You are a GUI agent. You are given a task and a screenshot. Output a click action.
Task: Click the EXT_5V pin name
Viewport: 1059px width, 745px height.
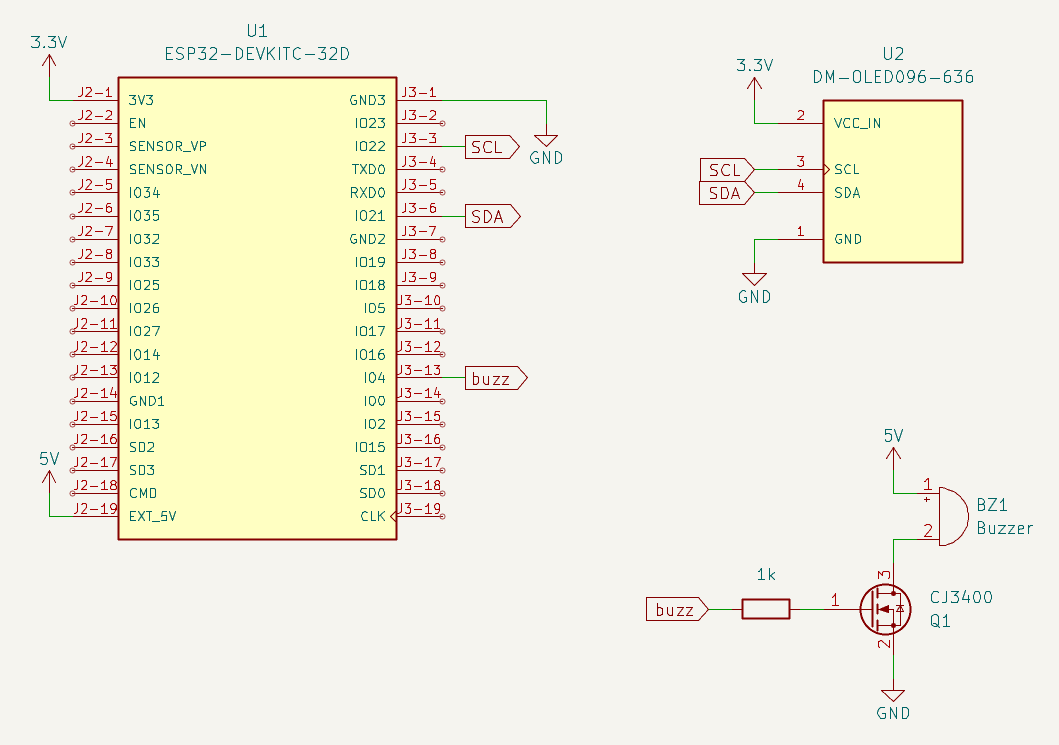pyautogui.click(x=153, y=517)
